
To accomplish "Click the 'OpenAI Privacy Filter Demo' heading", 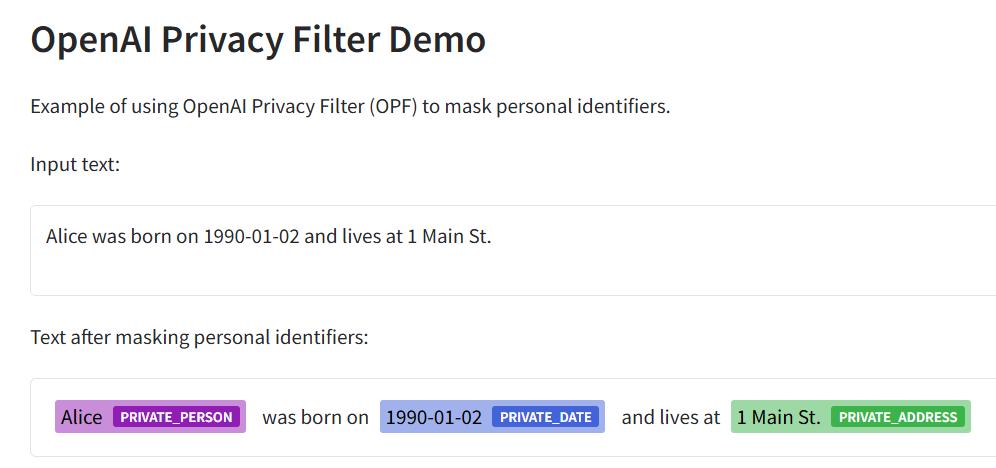I will pyautogui.click(x=258, y=40).
